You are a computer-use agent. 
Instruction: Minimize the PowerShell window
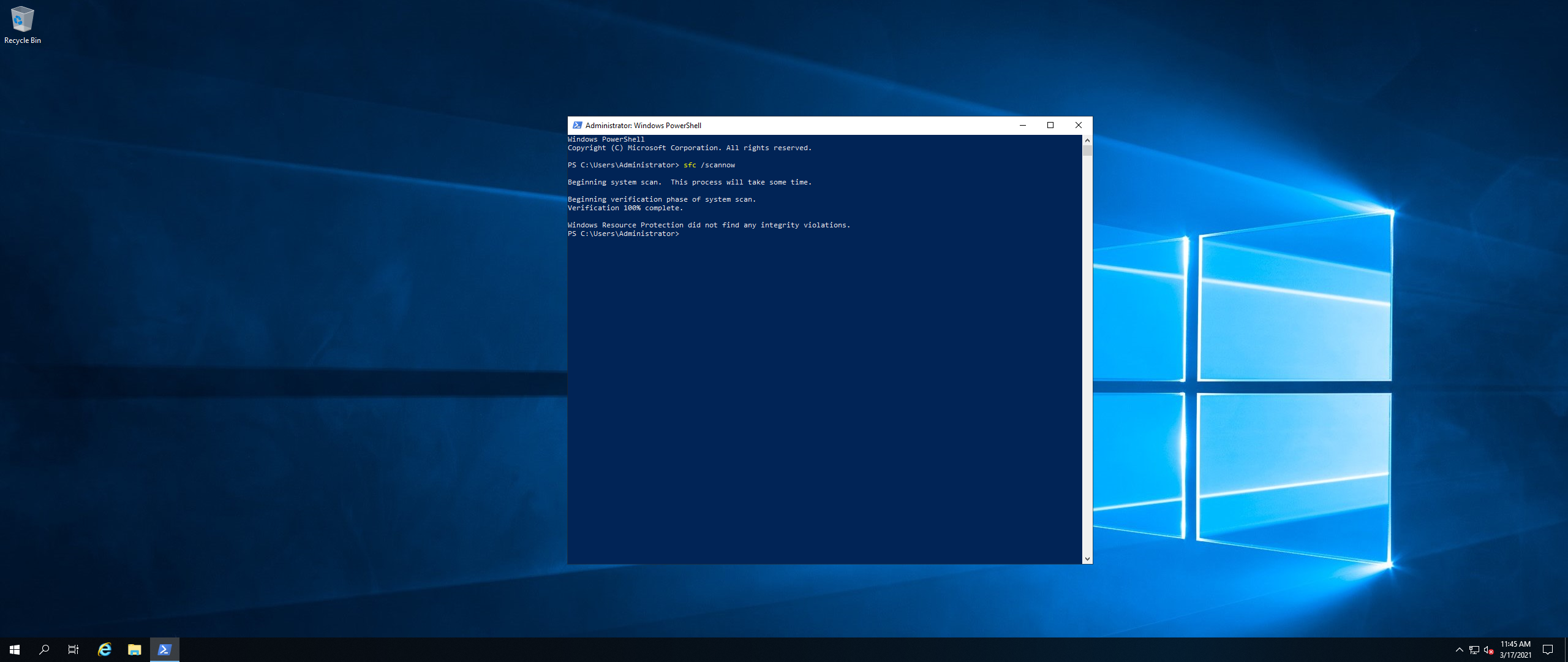point(1022,125)
